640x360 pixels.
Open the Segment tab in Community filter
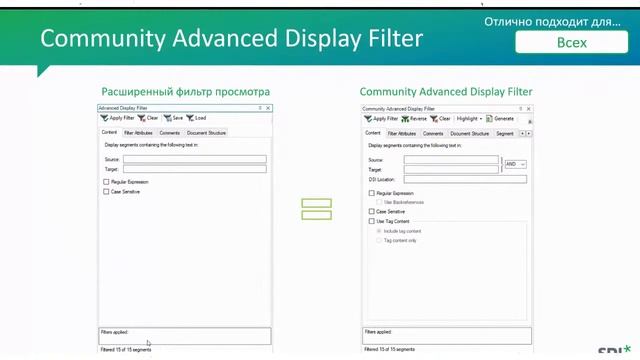[505, 134]
